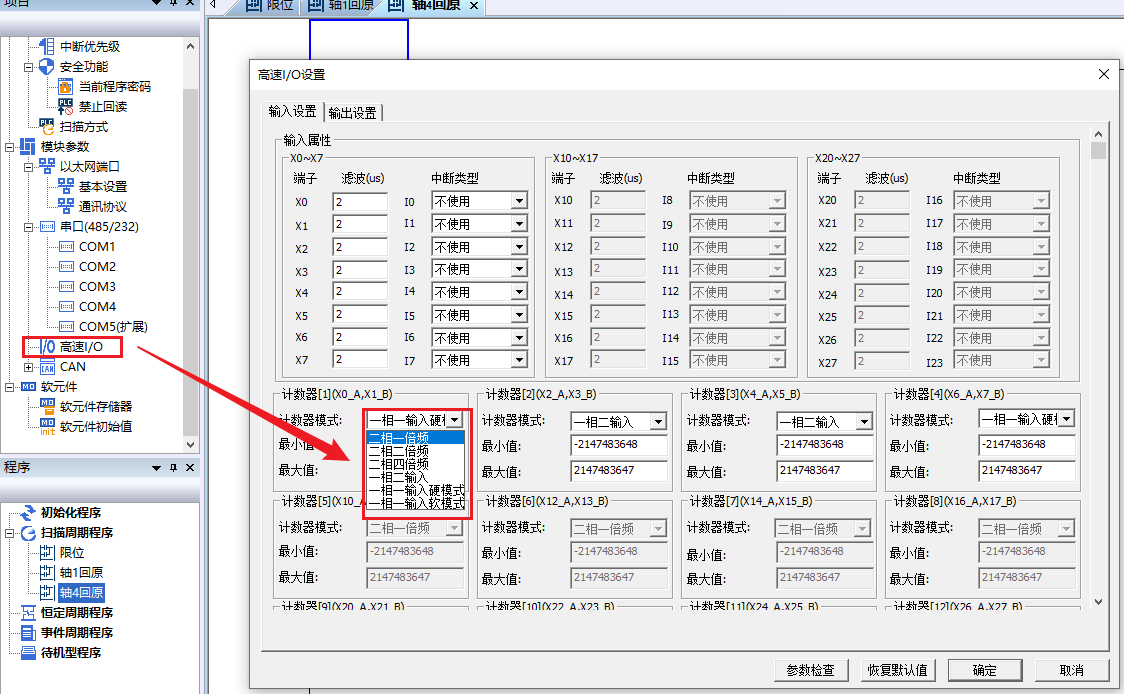The width and height of the screenshot is (1124, 694).
Task: Click the CAN module icon
Action: 46,367
